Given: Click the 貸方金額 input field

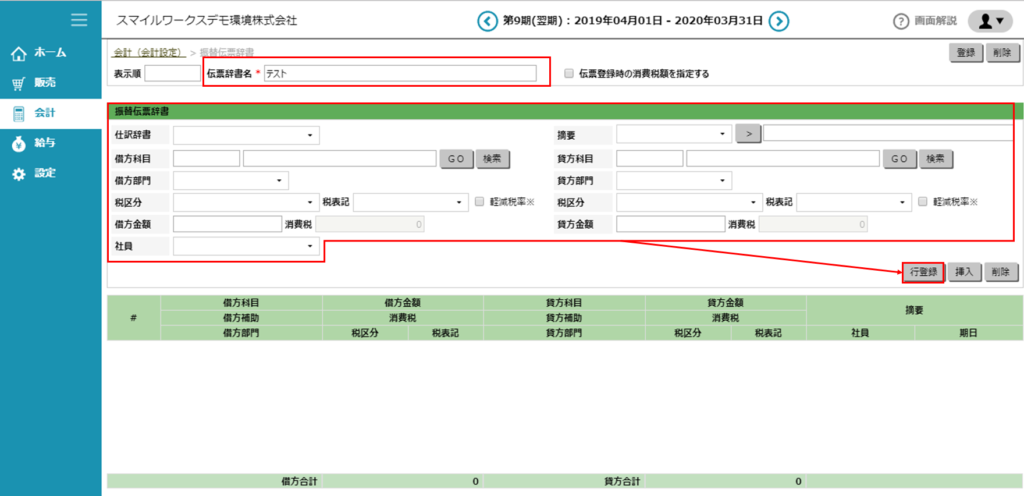Looking at the screenshot, I should coord(671,225).
